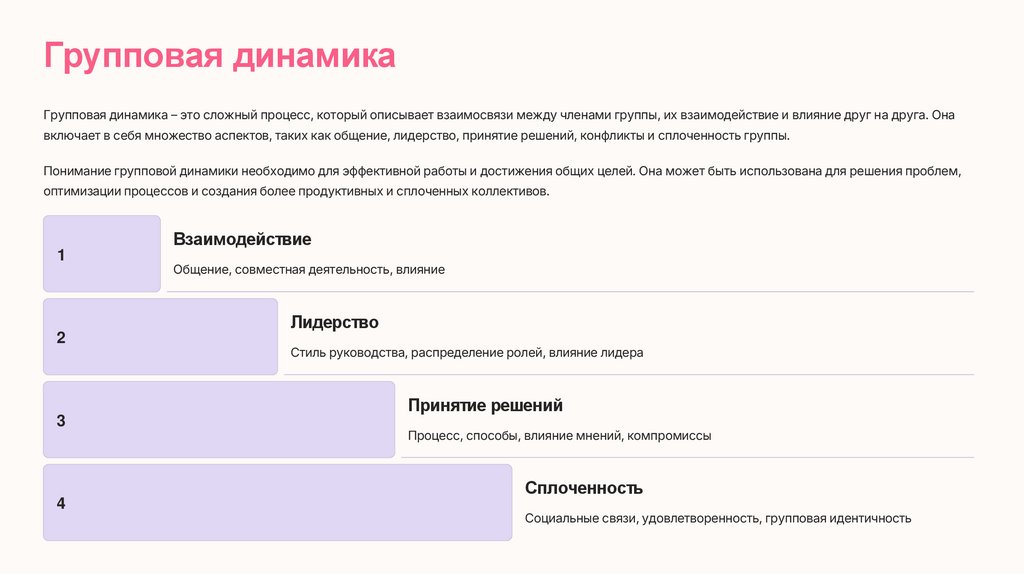Click the divider line under the "Взаимодействие" row
This screenshot has height=574, width=1024.
[x=570, y=292]
